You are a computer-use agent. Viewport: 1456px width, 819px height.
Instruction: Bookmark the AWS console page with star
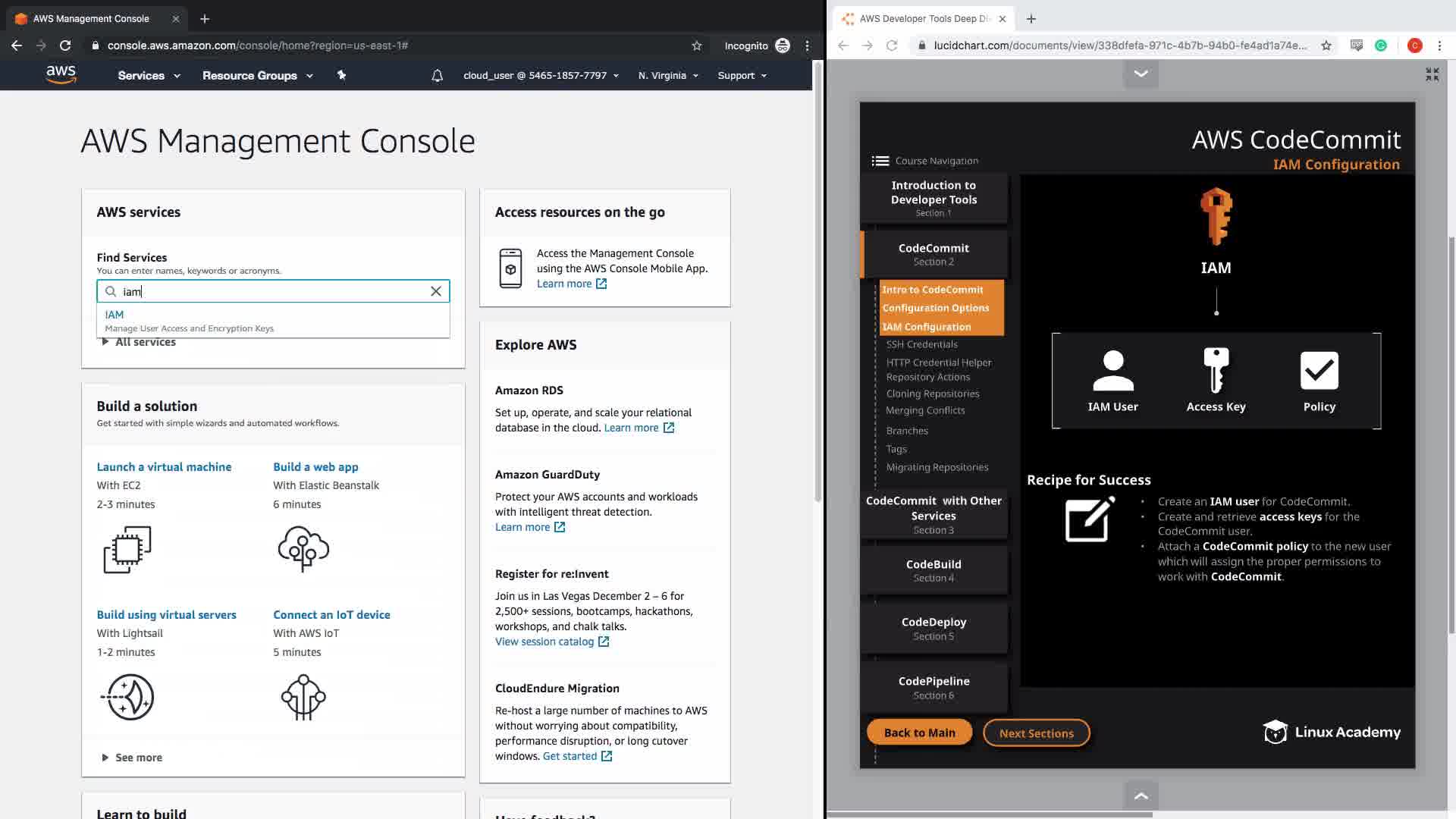(696, 45)
